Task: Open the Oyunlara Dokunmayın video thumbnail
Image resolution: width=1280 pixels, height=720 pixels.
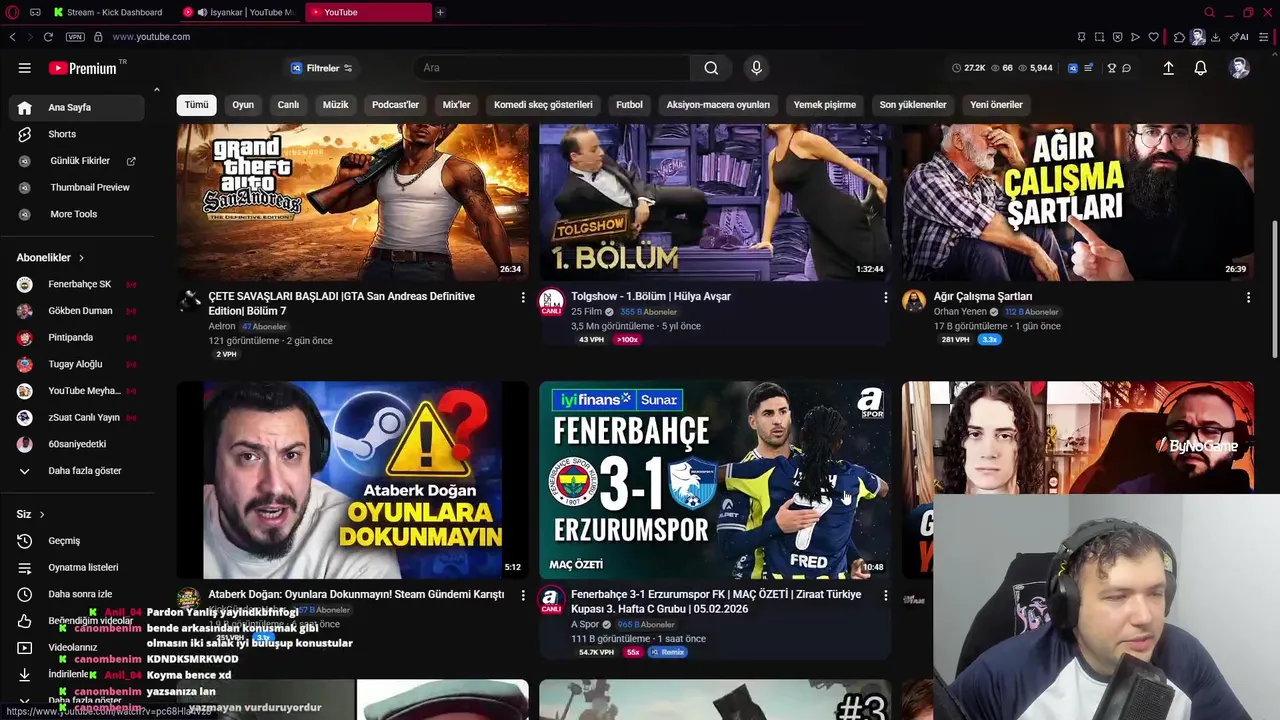Action: click(353, 480)
